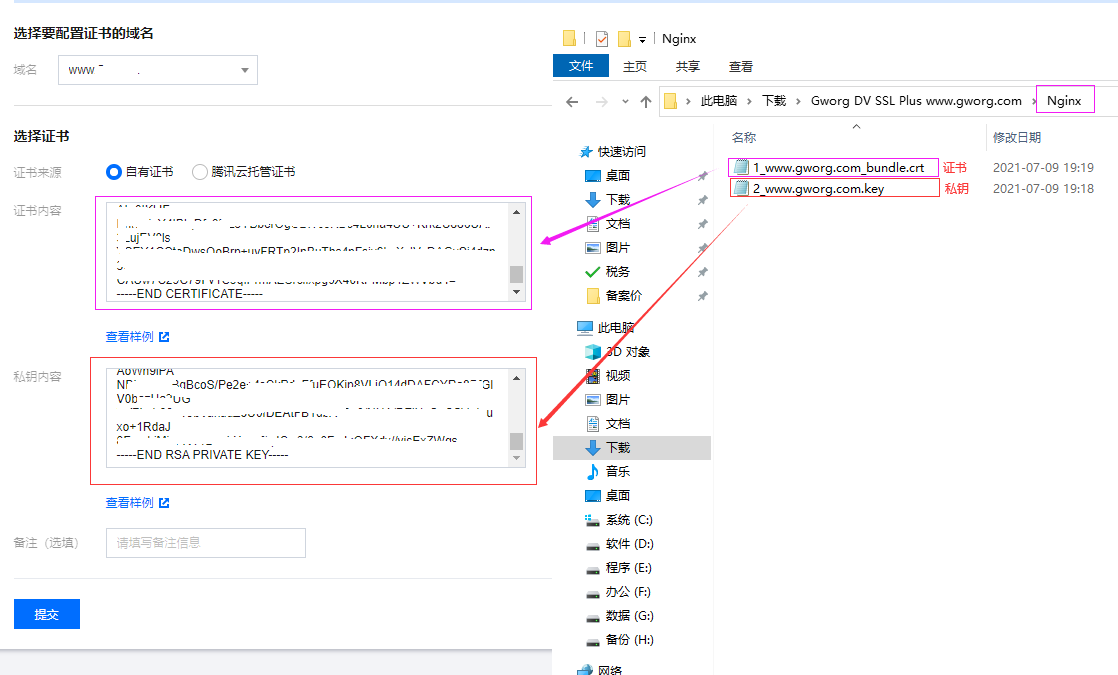Open the recent locations dropdown chevron
Image resolution: width=1118 pixels, height=675 pixels.
(625, 101)
